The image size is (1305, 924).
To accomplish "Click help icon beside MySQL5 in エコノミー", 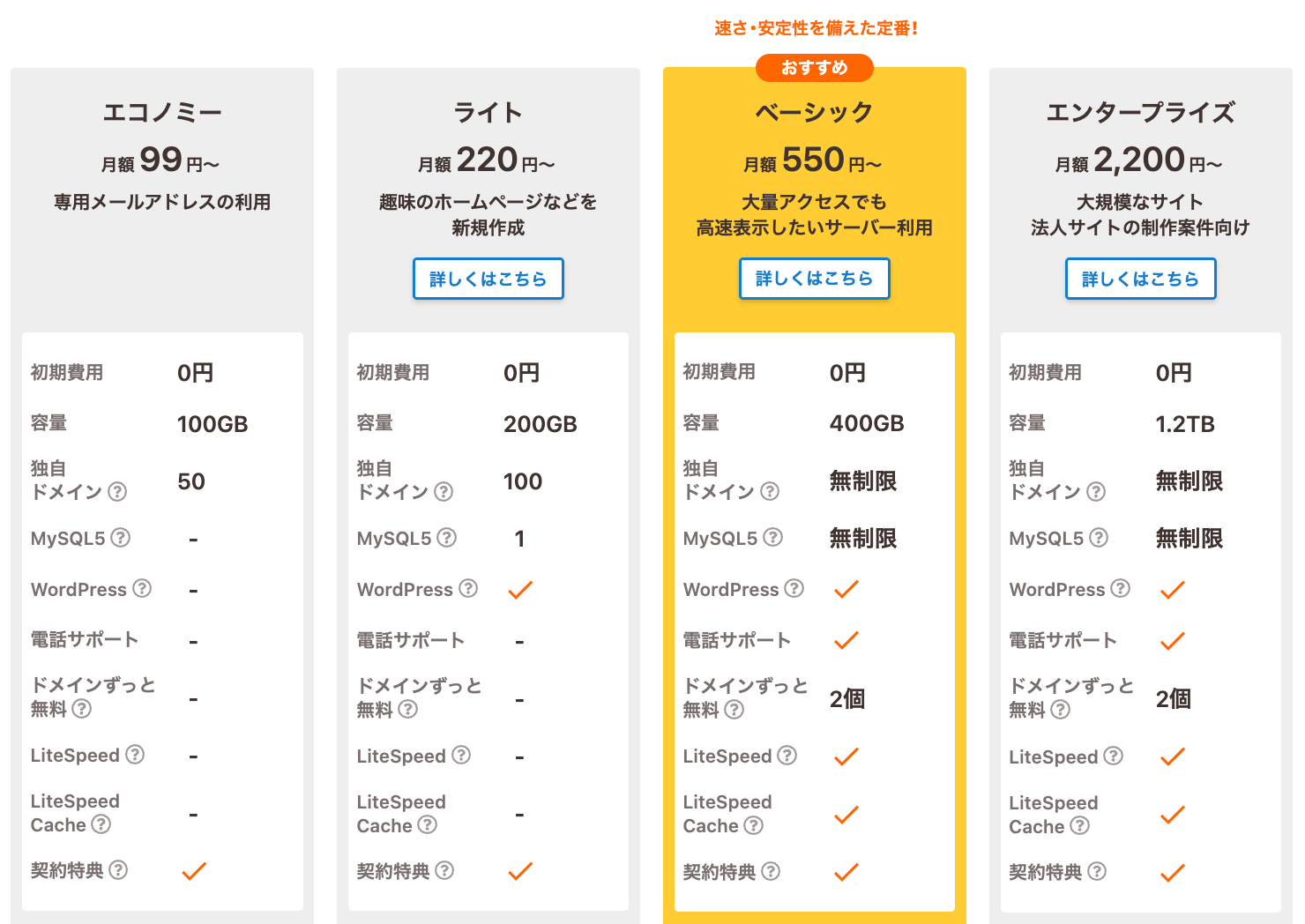I will [x=121, y=538].
